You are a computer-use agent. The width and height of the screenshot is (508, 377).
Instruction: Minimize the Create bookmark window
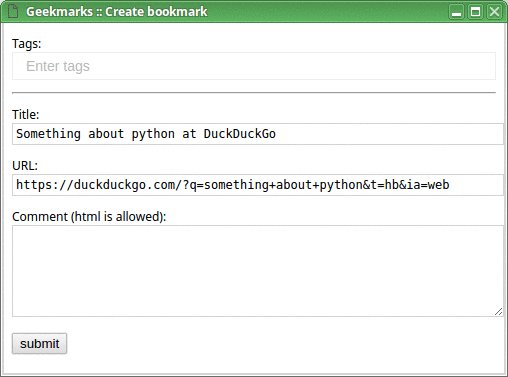point(456,12)
